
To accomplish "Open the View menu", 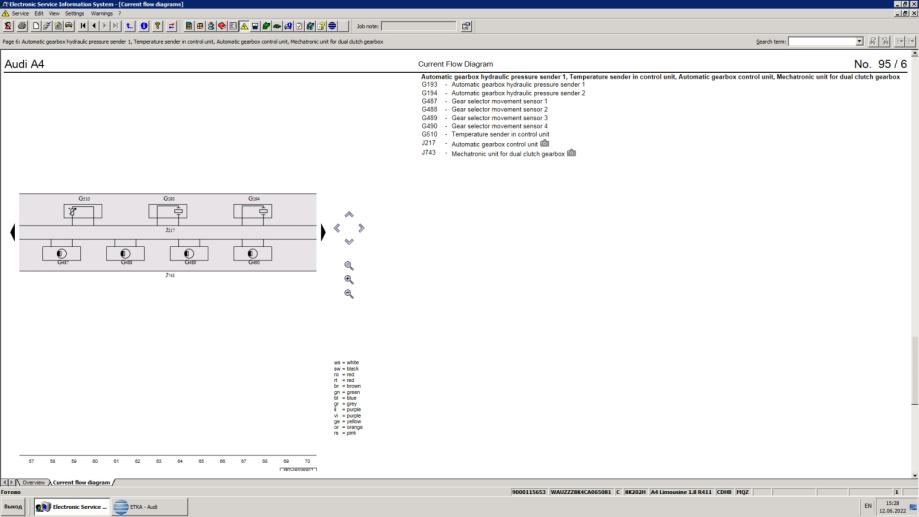I will tap(54, 13).
